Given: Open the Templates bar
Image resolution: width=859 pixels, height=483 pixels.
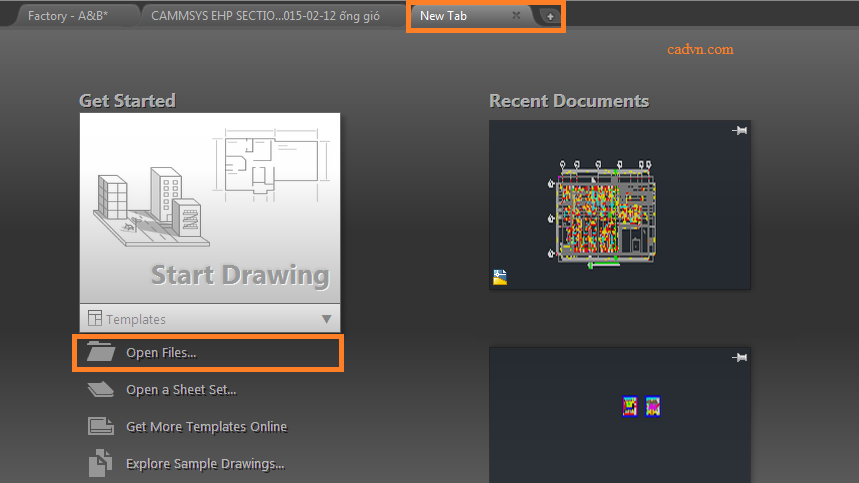Looking at the screenshot, I should [x=210, y=319].
